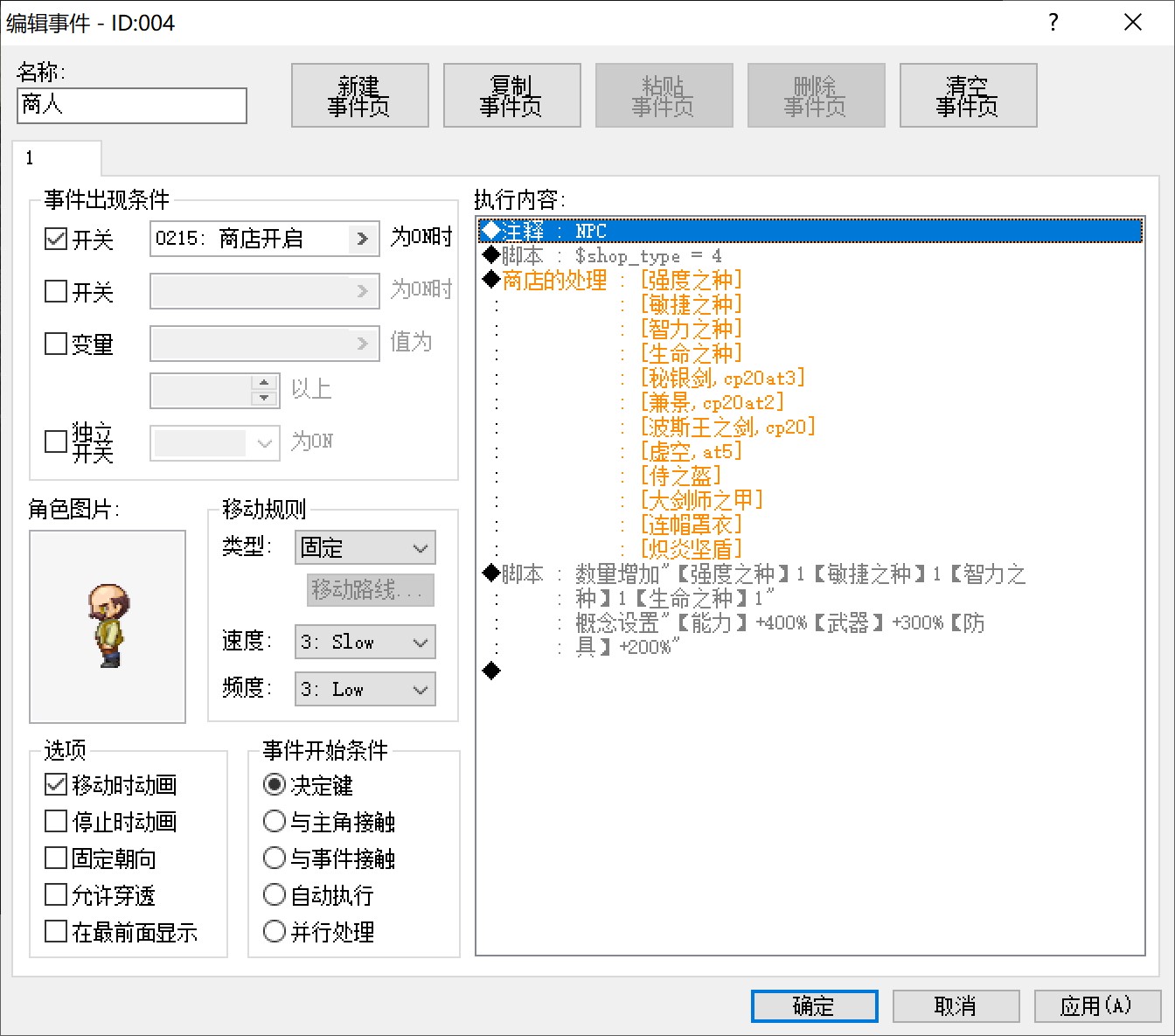
Task: Open the 类型 dropdown showing 固定
Action: (x=365, y=548)
